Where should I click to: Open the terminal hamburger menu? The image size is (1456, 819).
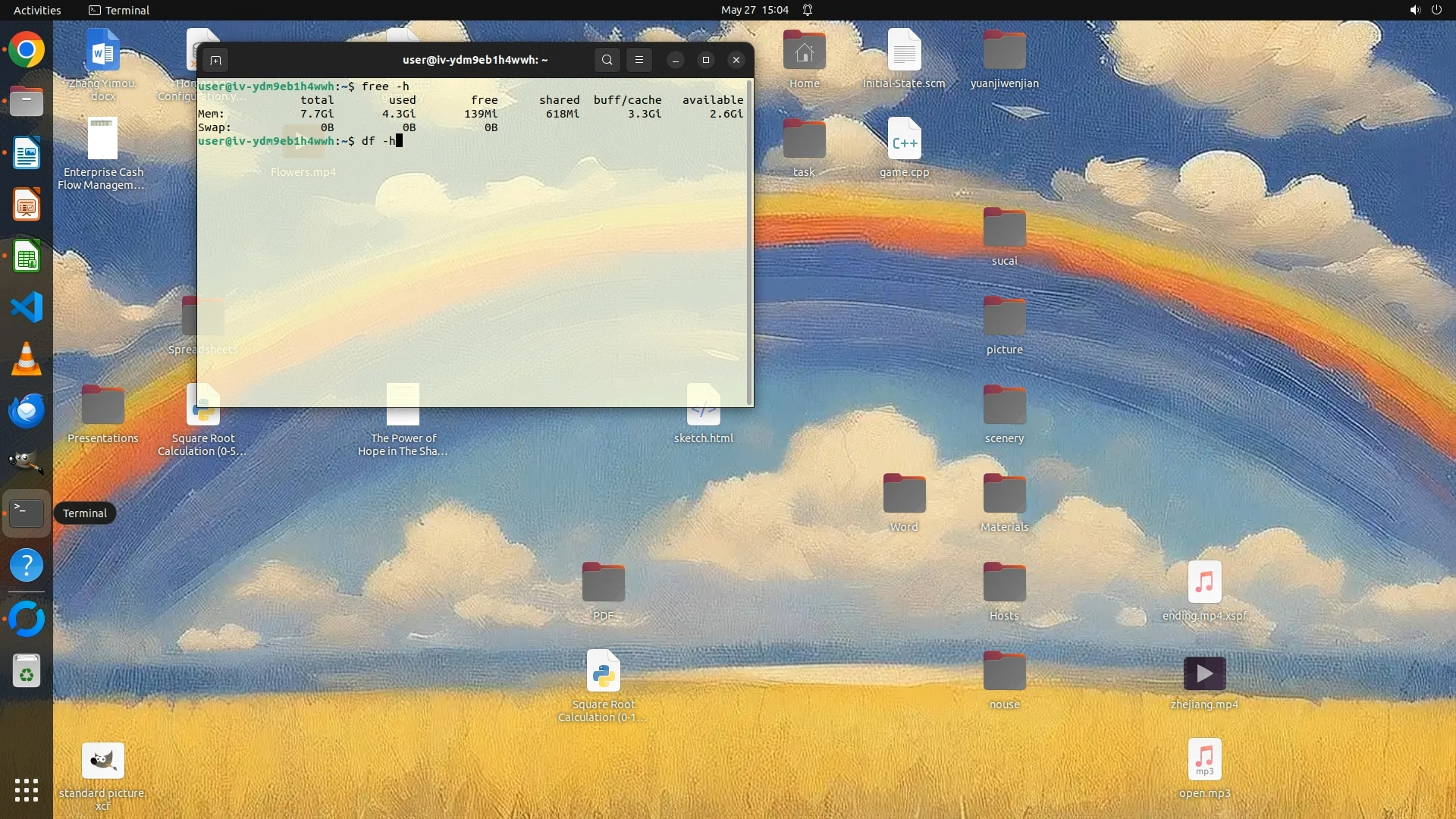tap(639, 60)
